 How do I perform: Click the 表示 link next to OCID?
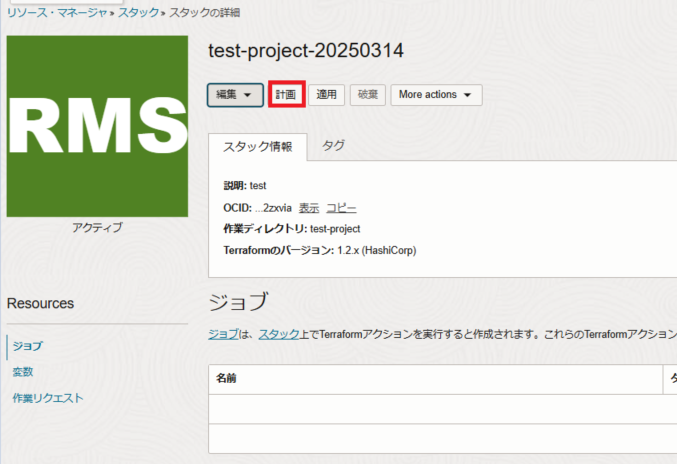pyautogui.click(x=309, y=208)
